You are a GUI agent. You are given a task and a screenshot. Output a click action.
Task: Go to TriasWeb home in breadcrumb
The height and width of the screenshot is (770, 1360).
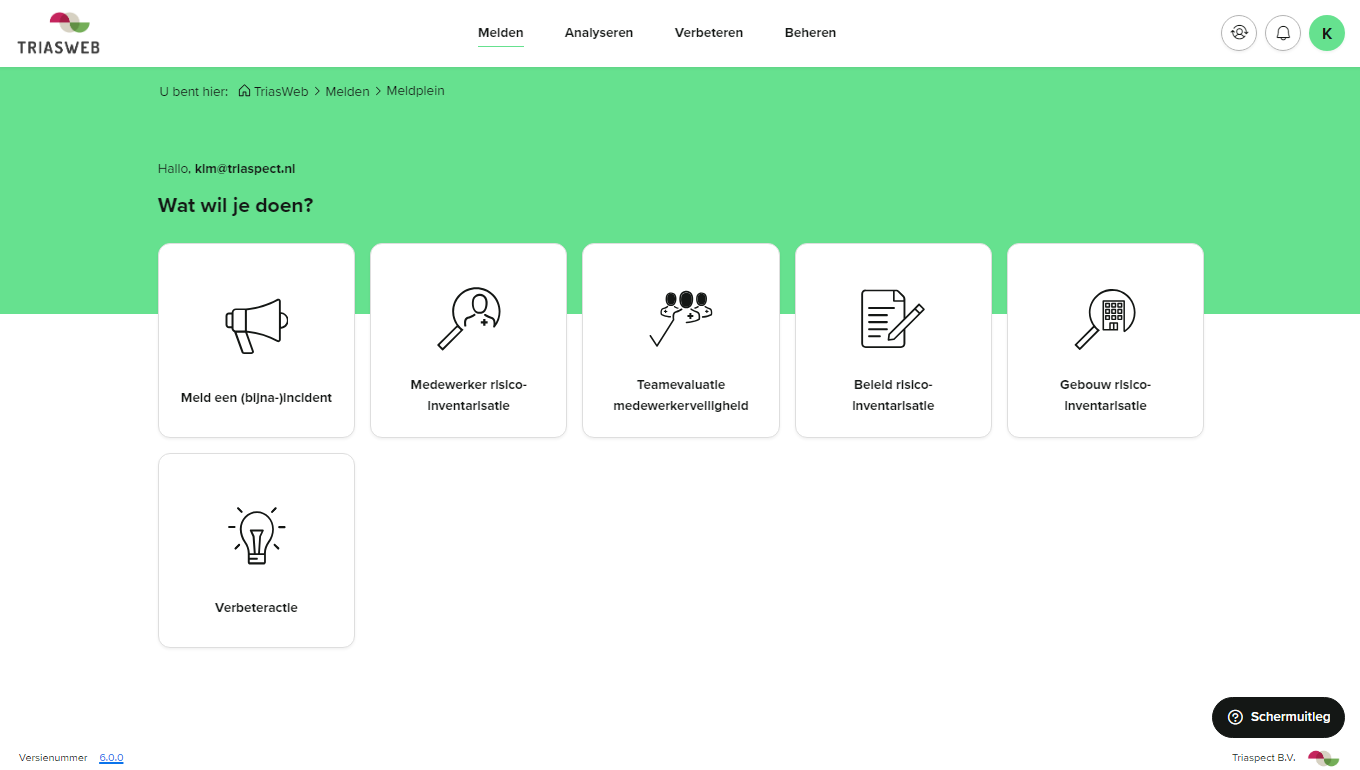(280, 91)
